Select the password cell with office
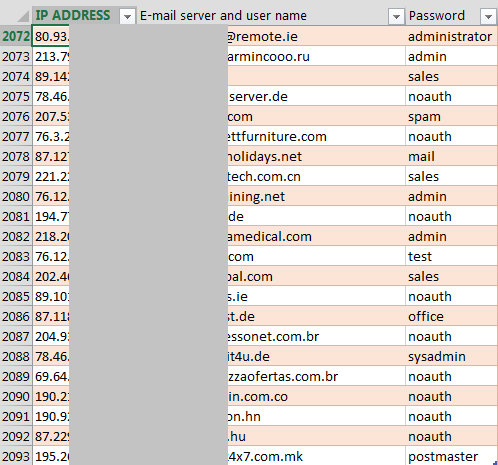 tap(451, 316)
